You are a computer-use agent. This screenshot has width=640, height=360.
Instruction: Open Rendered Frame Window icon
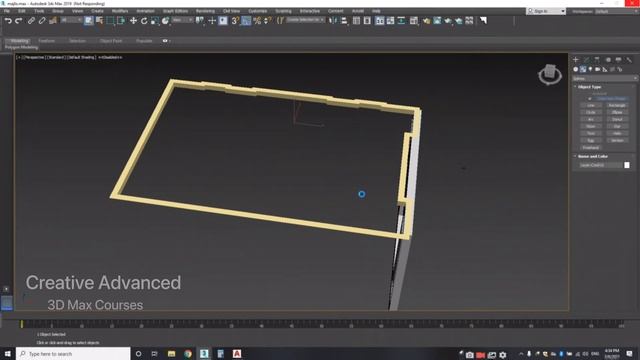[437, 21]
